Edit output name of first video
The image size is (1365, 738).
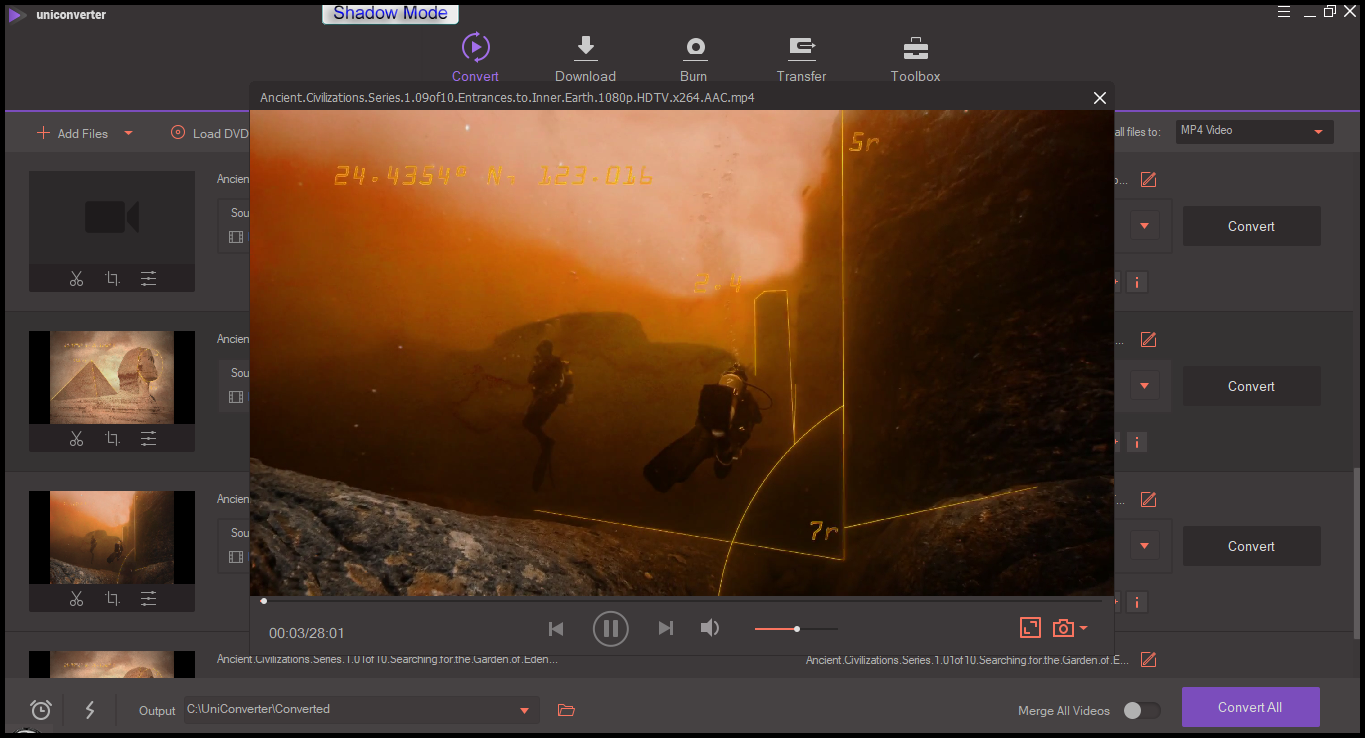[1148, 180]
